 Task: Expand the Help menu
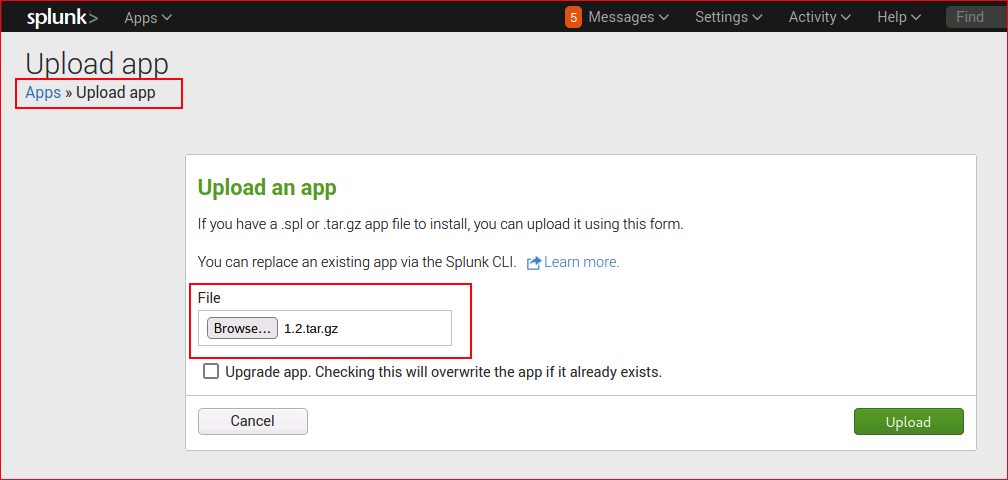pyautogui.click(x=899, y=17)
